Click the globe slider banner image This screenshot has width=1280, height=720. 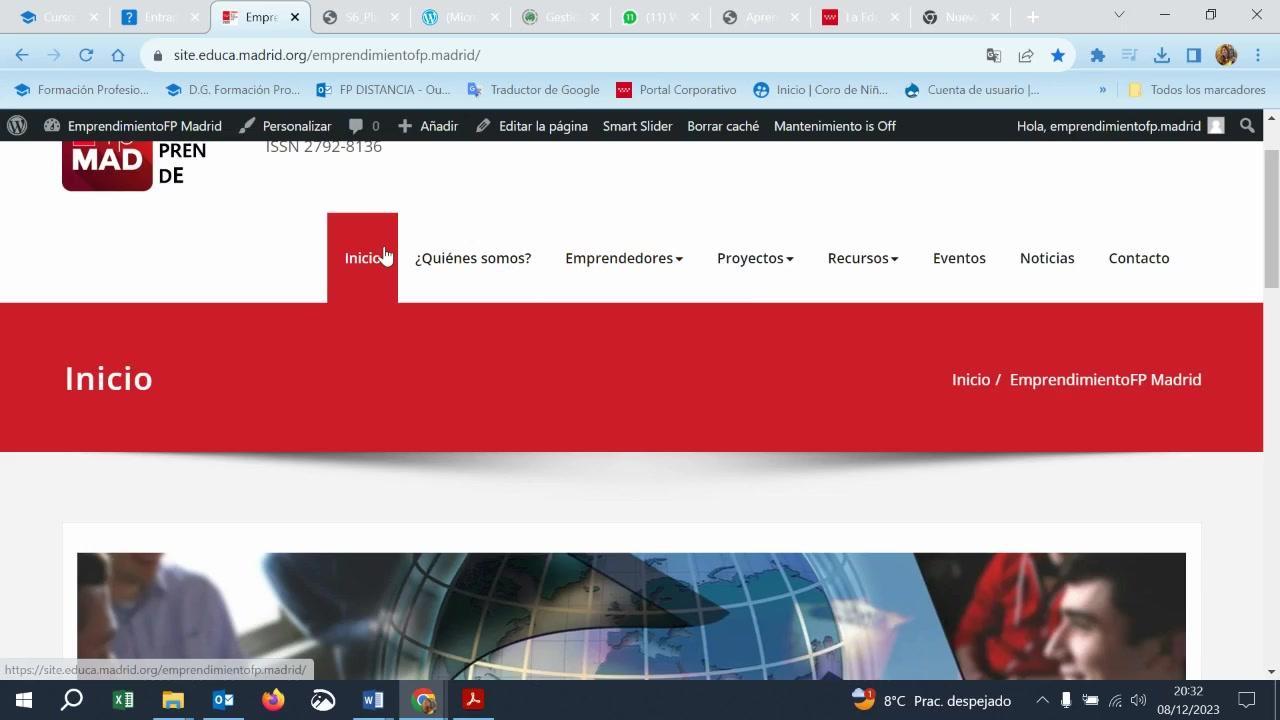(631, 616)
